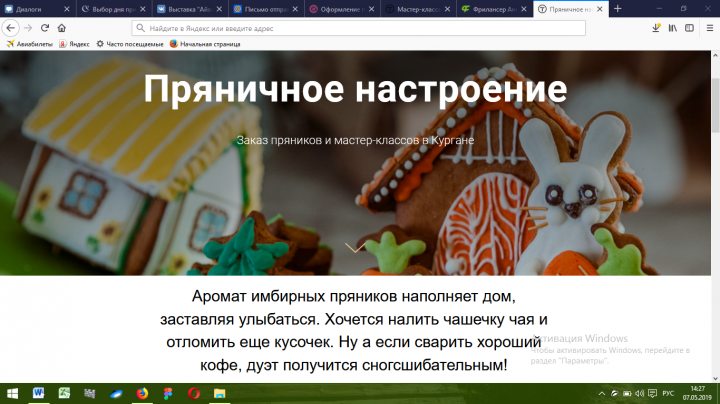The width and height of the screenshot is (720, 404).
Task: Open the Firefox hamburger menu
Action: (709, 28)
